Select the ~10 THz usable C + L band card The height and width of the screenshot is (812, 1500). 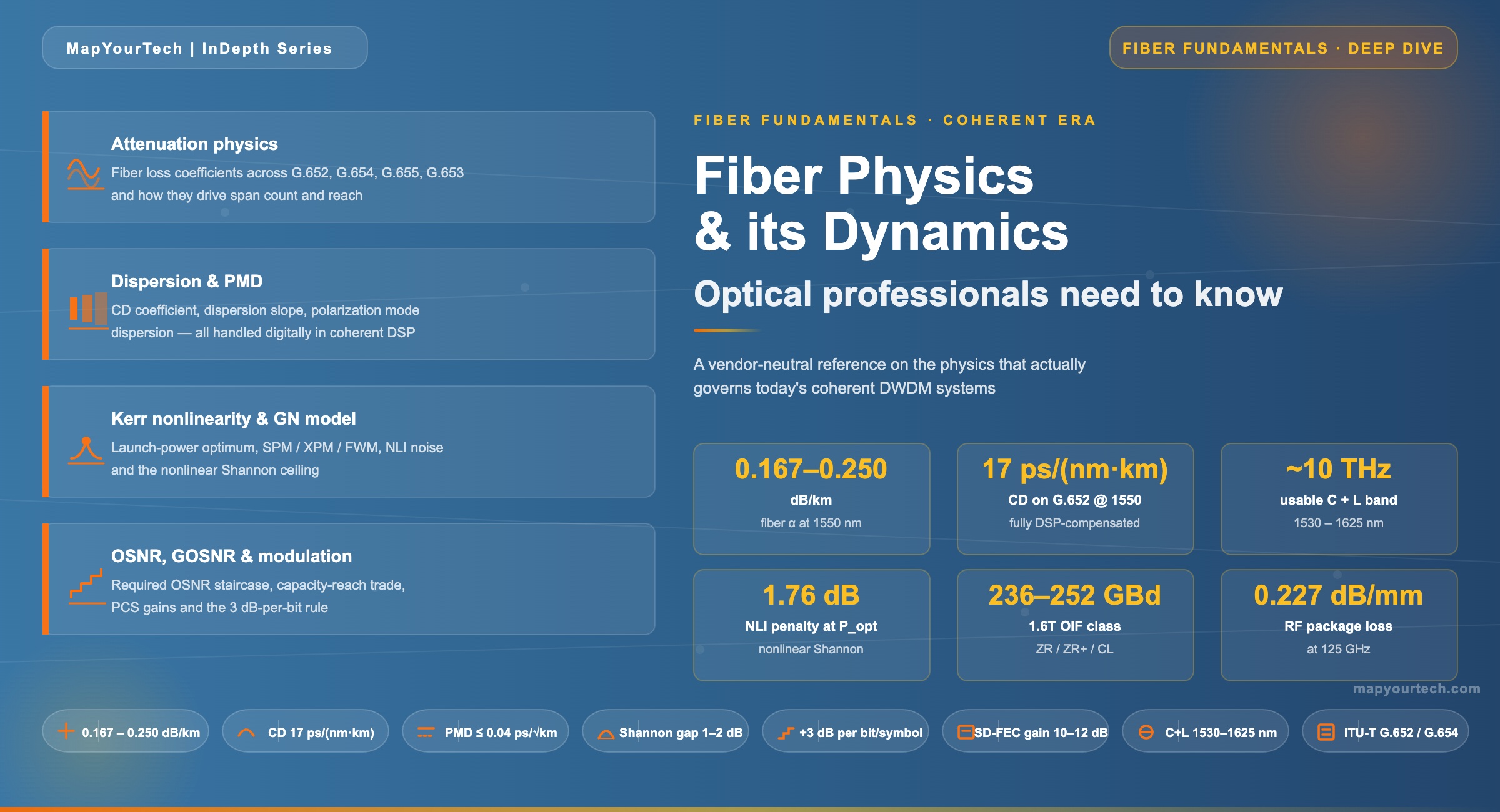click(x=1339, y=498)
